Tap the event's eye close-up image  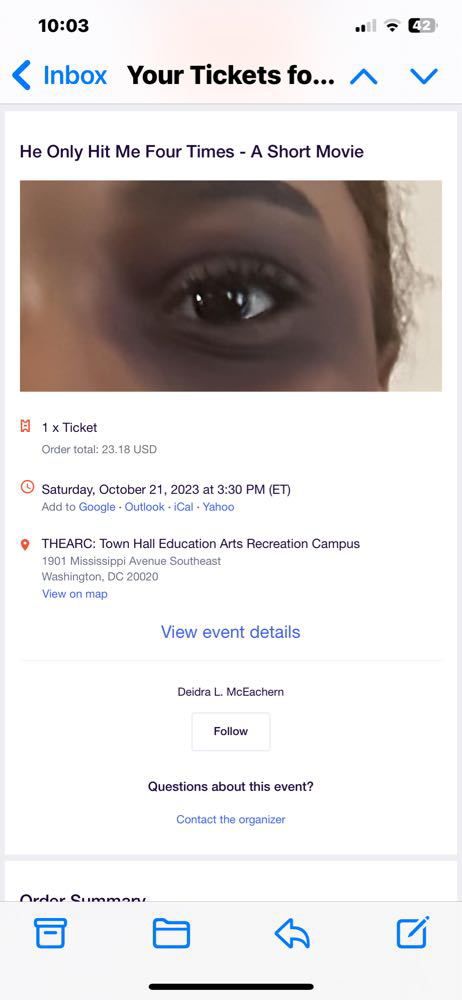click(x=231, y=286)
